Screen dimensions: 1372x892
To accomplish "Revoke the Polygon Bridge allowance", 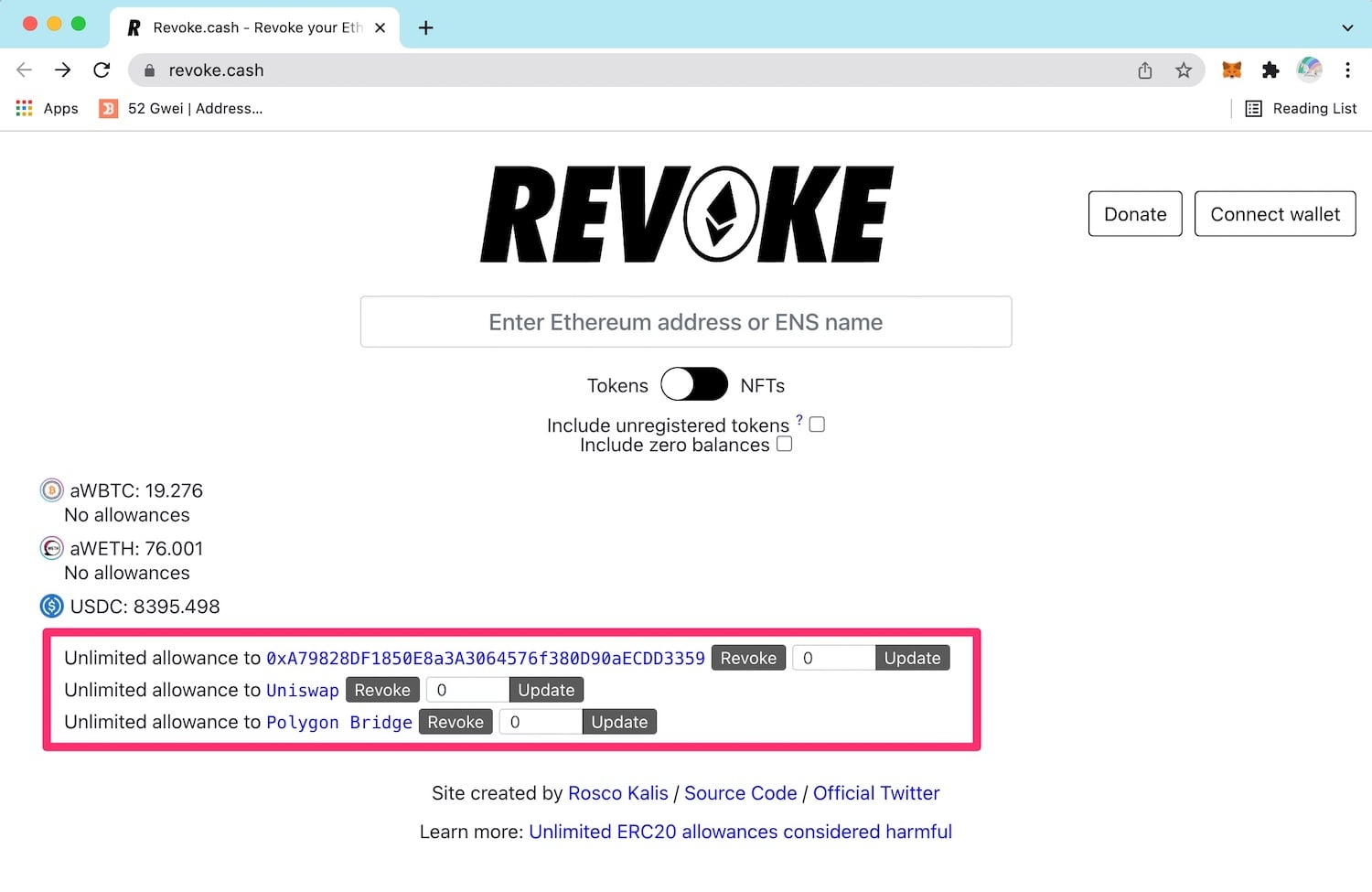I will click(x=456, y=722).
